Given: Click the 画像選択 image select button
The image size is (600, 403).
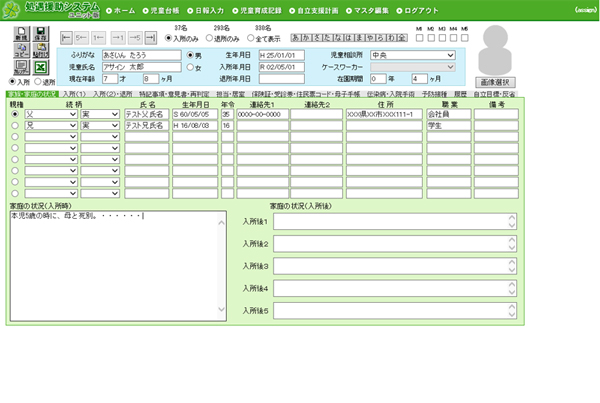Looking at the screenshot, I should (495, 82).
